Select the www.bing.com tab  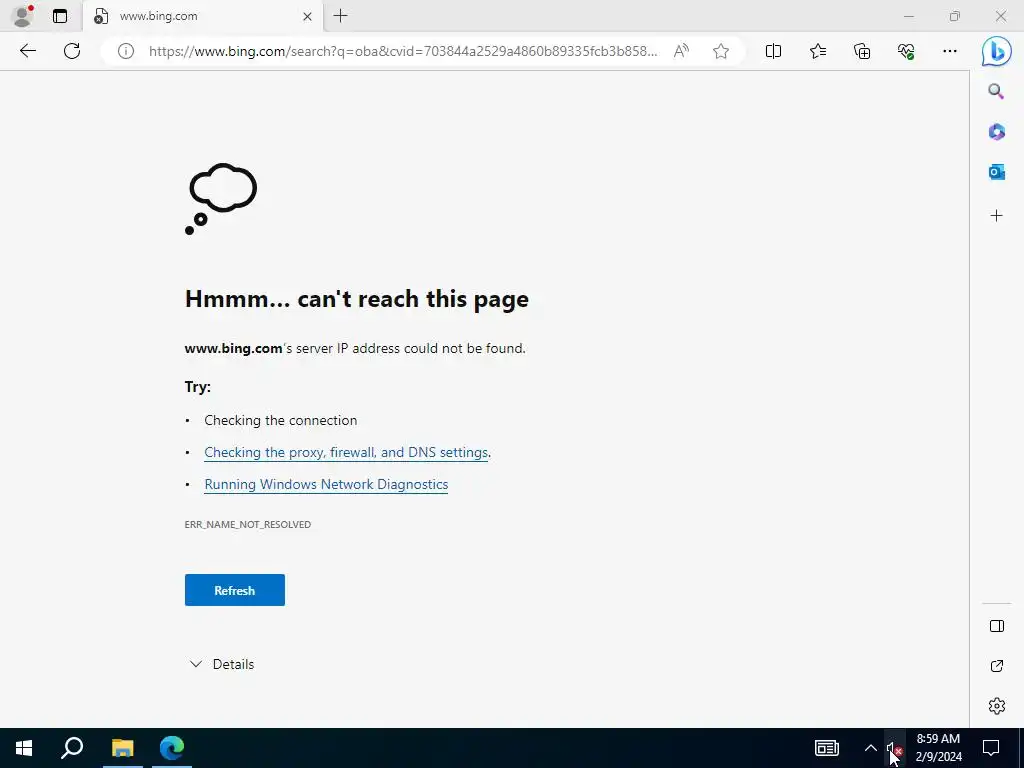202,16
